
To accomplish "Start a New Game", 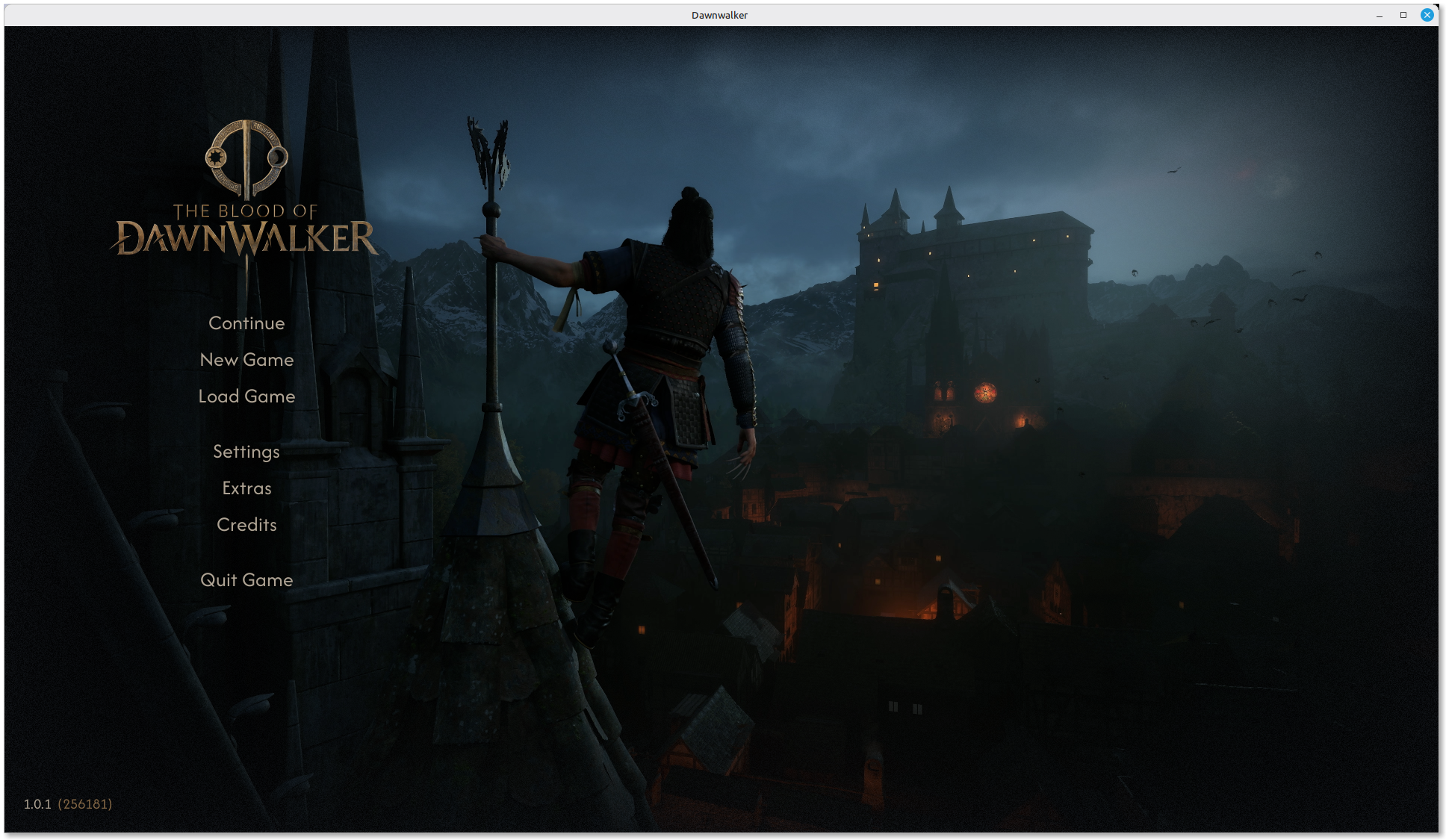I will (x=246, y=360).
